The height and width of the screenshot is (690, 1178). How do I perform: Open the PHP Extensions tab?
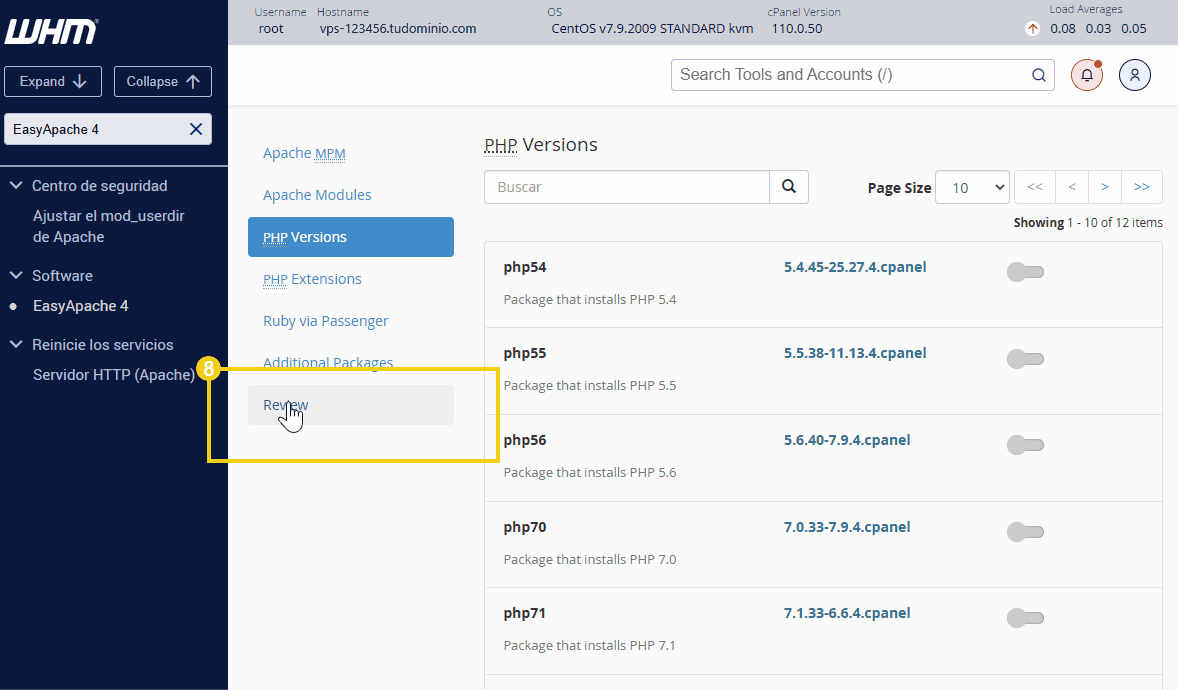point(312,279)
